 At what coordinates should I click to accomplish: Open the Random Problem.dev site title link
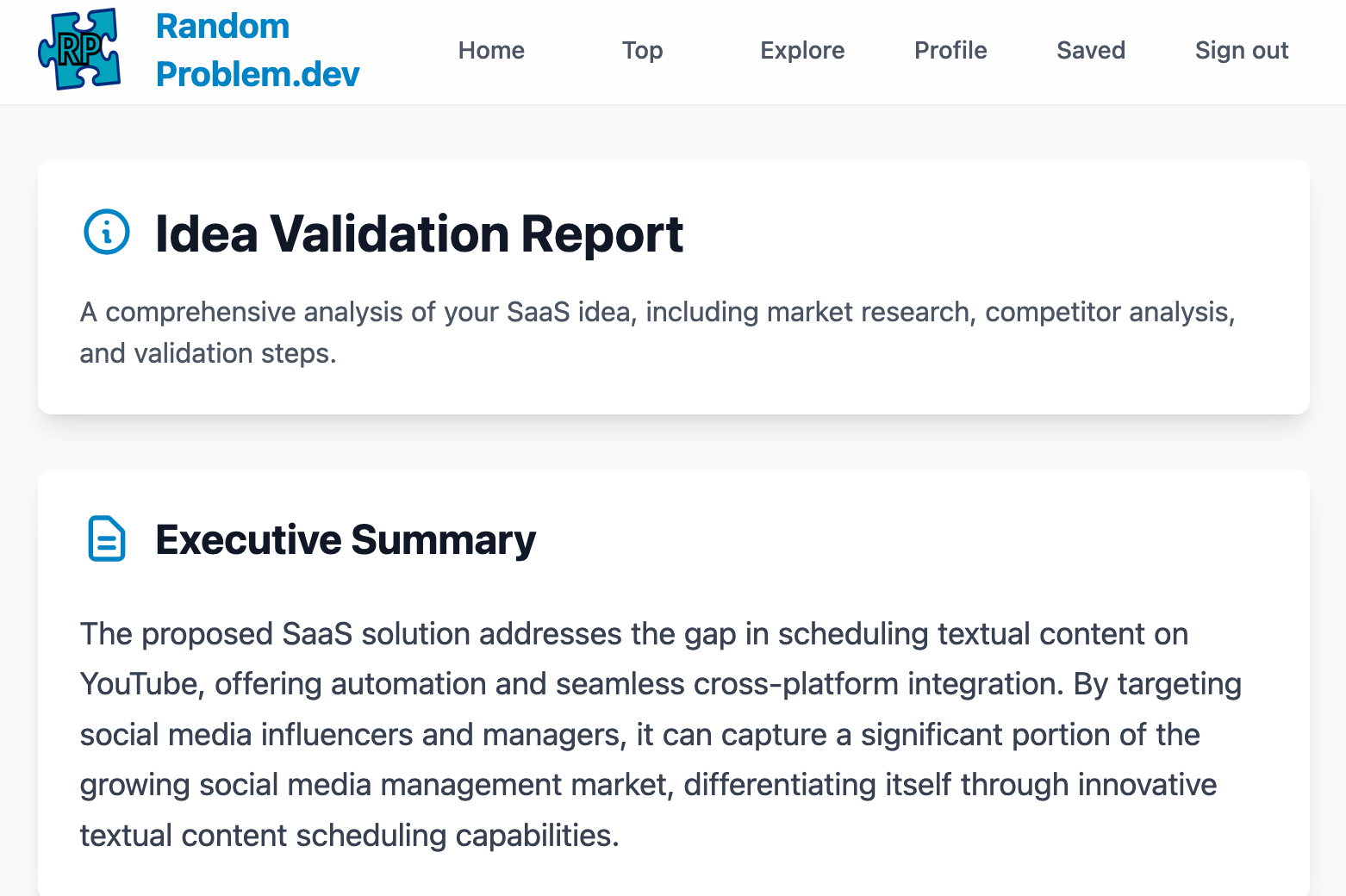pos(258,50)
